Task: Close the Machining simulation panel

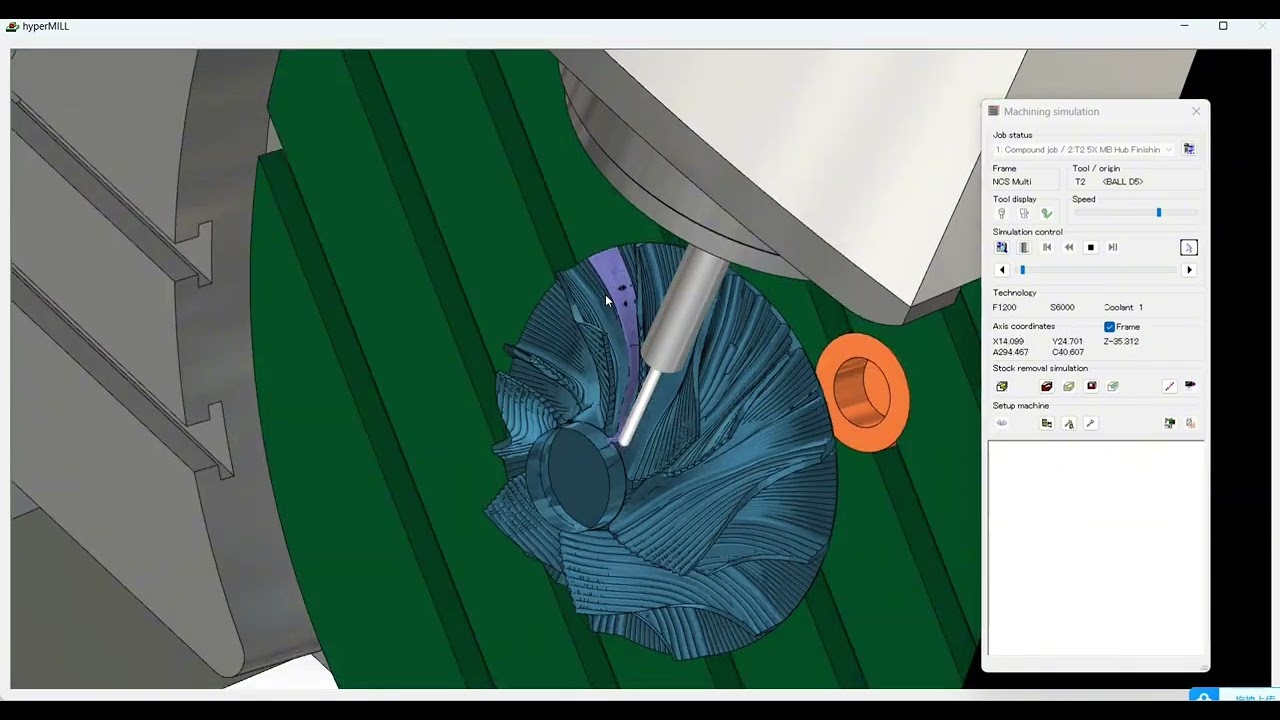Action: click(x=1196, y=111)
